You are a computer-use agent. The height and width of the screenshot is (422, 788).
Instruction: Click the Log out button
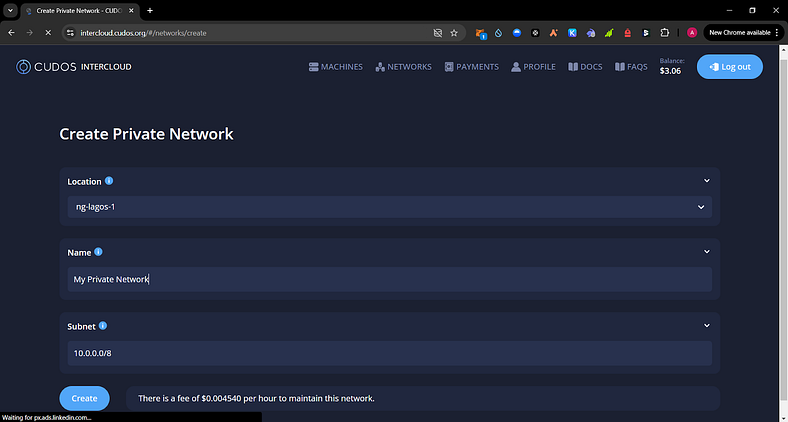point(730,67)
